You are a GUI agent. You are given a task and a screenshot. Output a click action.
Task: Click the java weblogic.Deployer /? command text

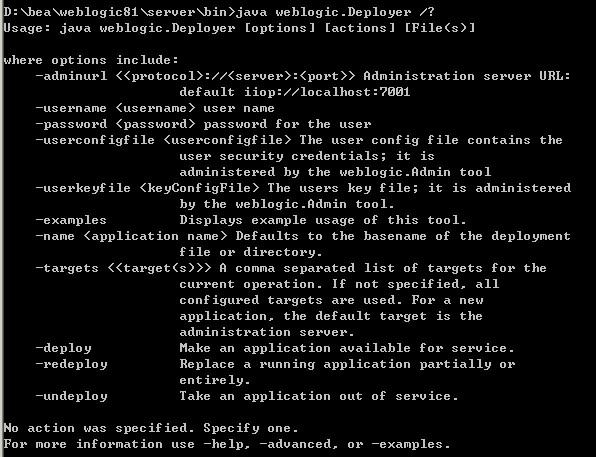tap(335, 12)
